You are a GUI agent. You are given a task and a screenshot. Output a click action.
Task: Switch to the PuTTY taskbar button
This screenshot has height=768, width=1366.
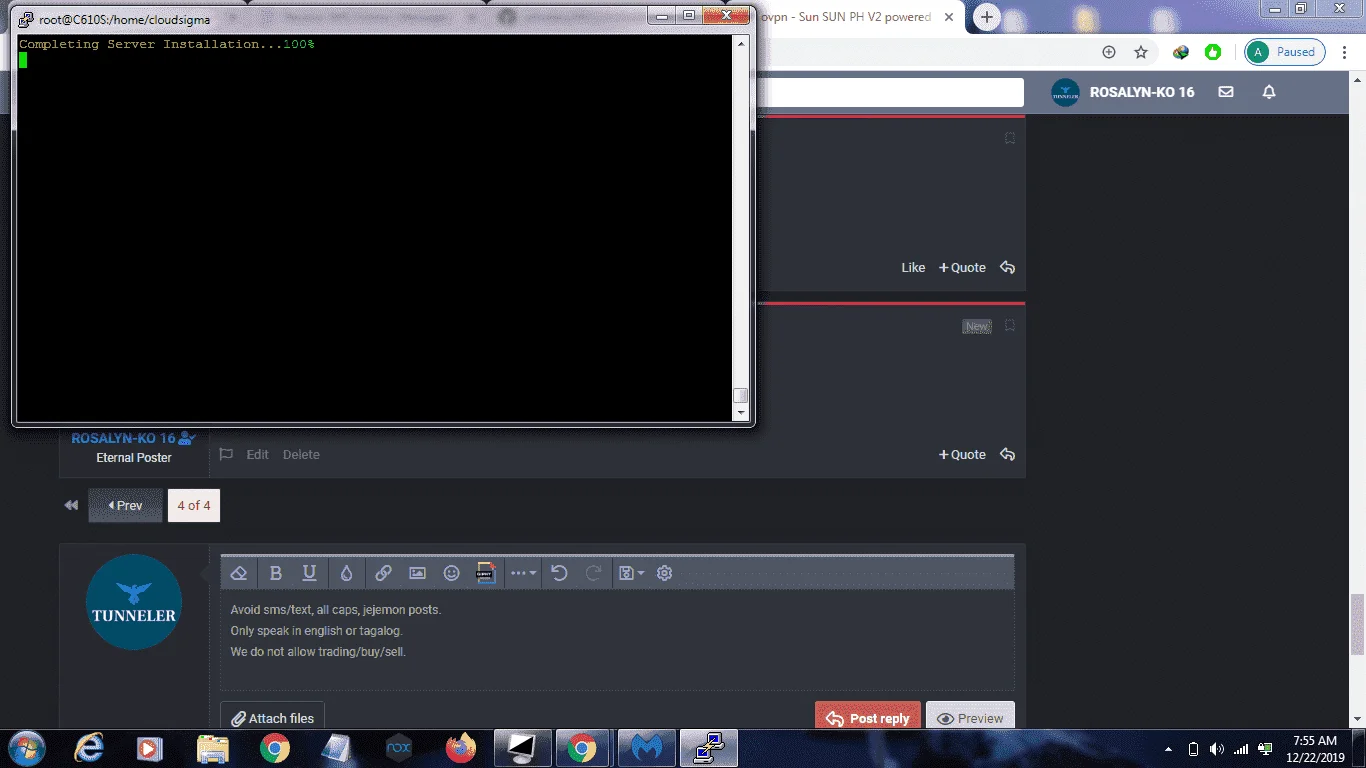pos(709,748)
